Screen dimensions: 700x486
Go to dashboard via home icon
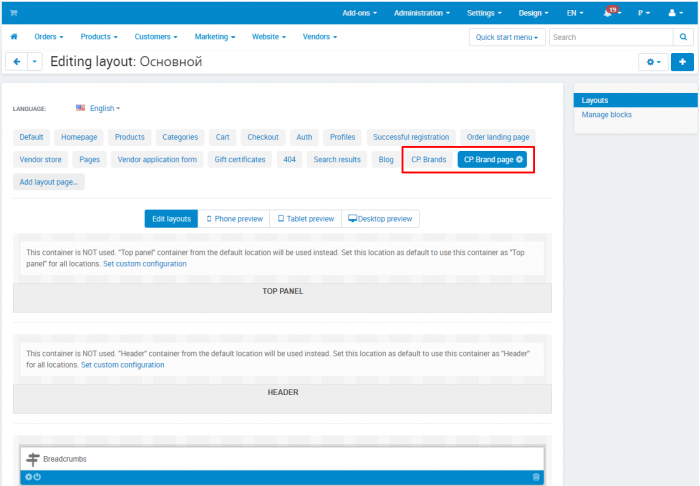[x=14, y=37]
